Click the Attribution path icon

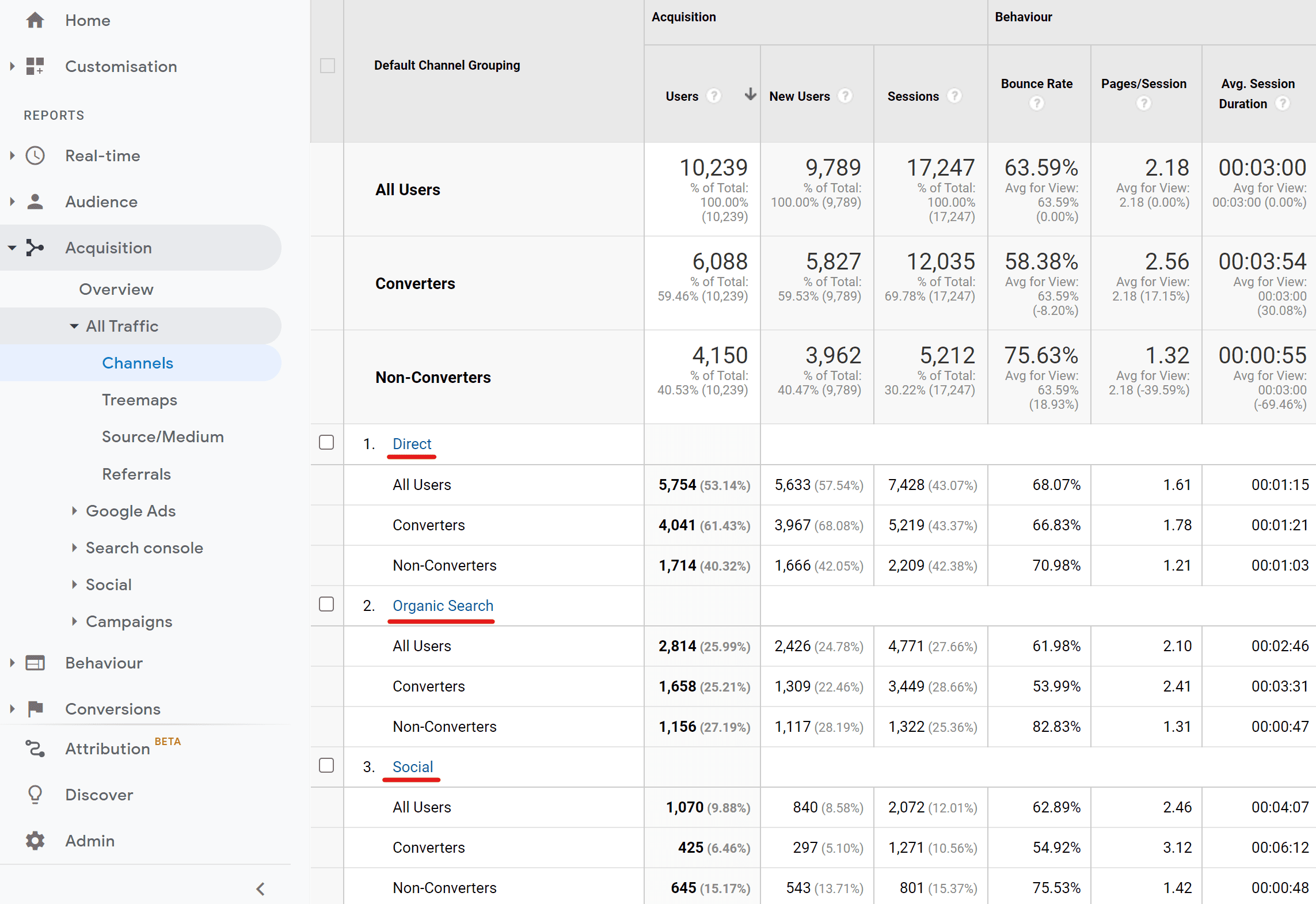point(35,749)
